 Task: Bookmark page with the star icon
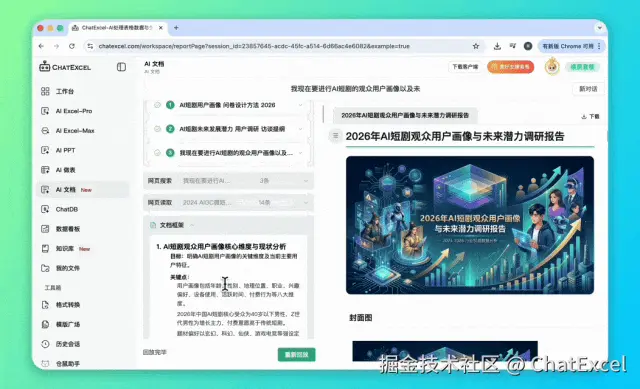coord(476,46)
